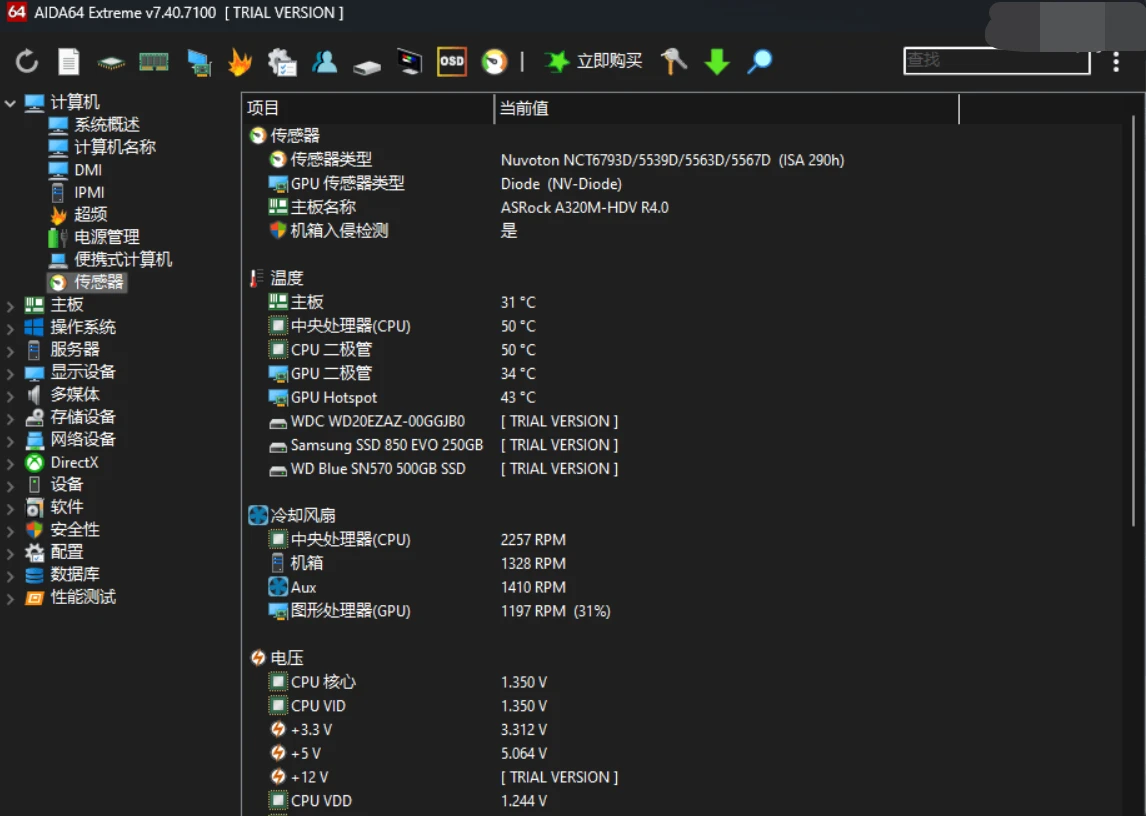This screenshot has height=816, width=1146.
Task: Select the WD Blue SN570 row
Action: (x=683, y=469)
